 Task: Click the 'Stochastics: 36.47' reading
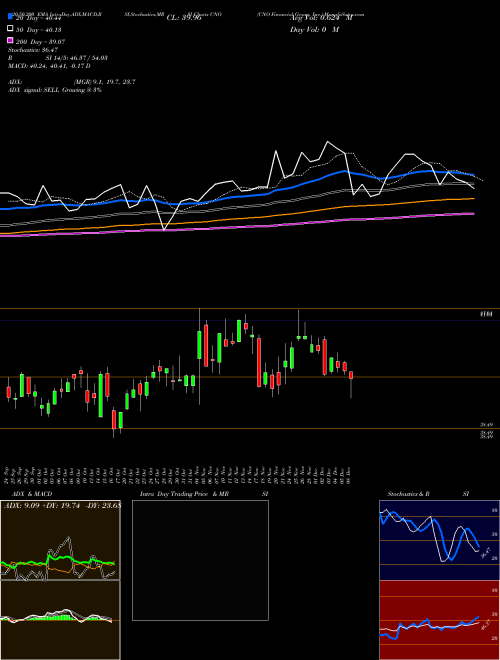point(33,50)
